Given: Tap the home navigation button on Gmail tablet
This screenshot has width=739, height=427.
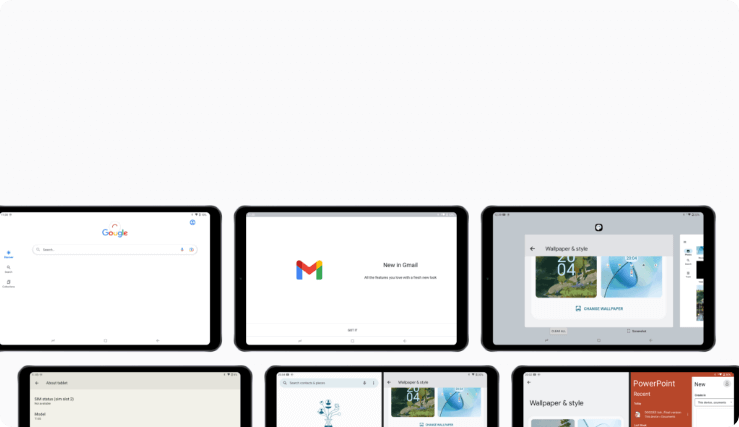Looking at the screenshot, I should click(352, 341).
